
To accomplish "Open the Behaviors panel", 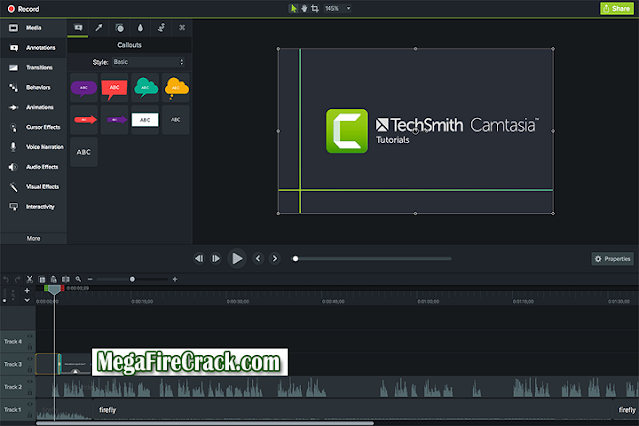I will 33,87.
